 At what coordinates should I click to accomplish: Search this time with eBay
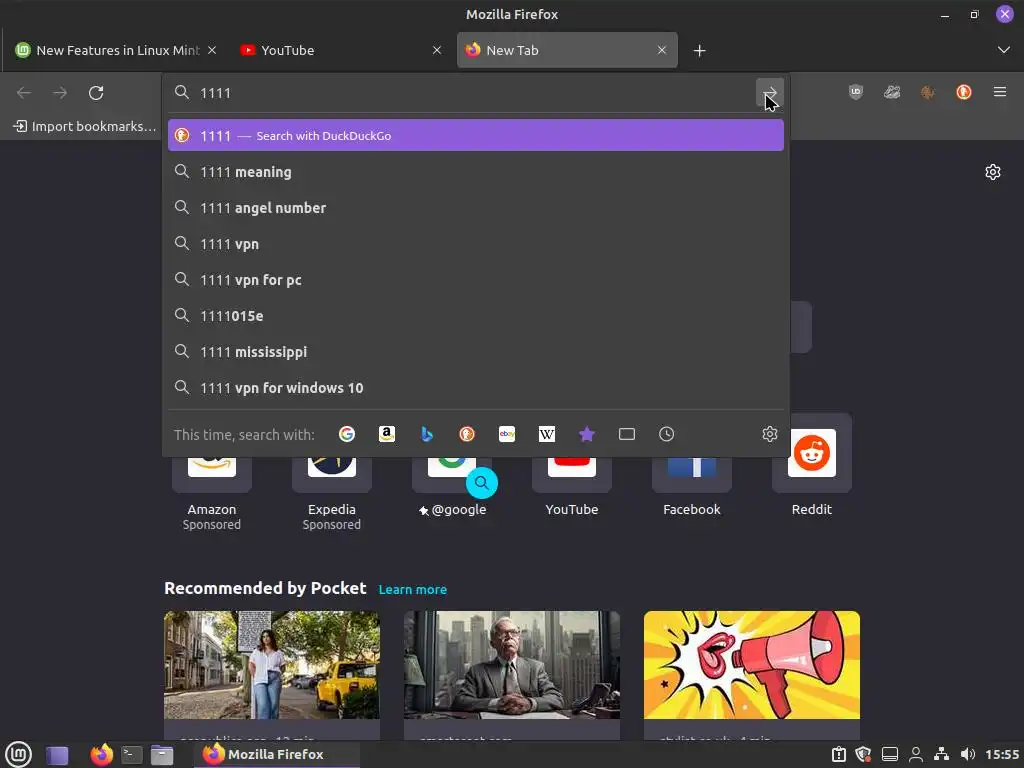pyautogui.click(x=507, y=434)
